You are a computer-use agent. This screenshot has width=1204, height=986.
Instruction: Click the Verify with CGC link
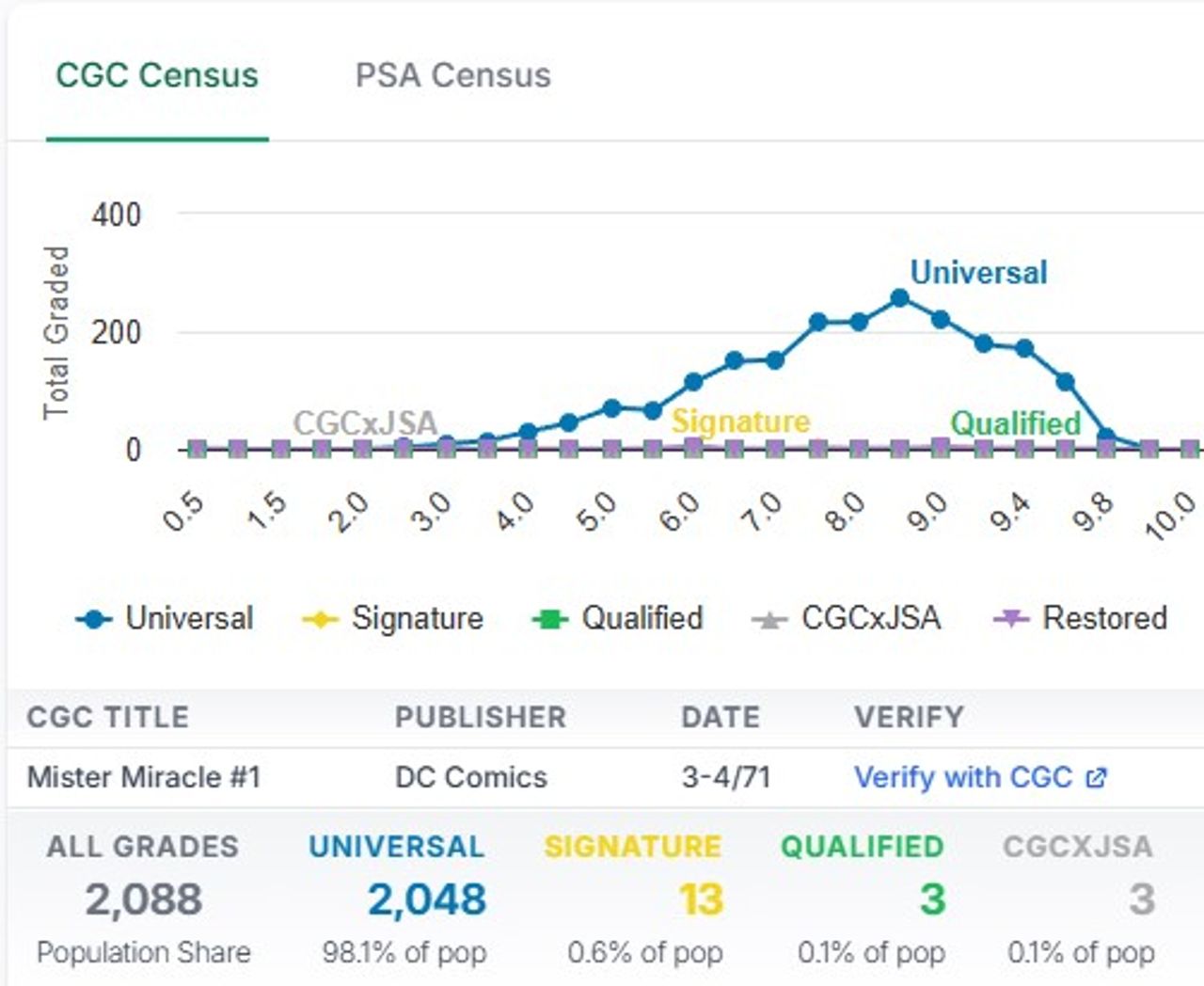click(x=962, y=777)
